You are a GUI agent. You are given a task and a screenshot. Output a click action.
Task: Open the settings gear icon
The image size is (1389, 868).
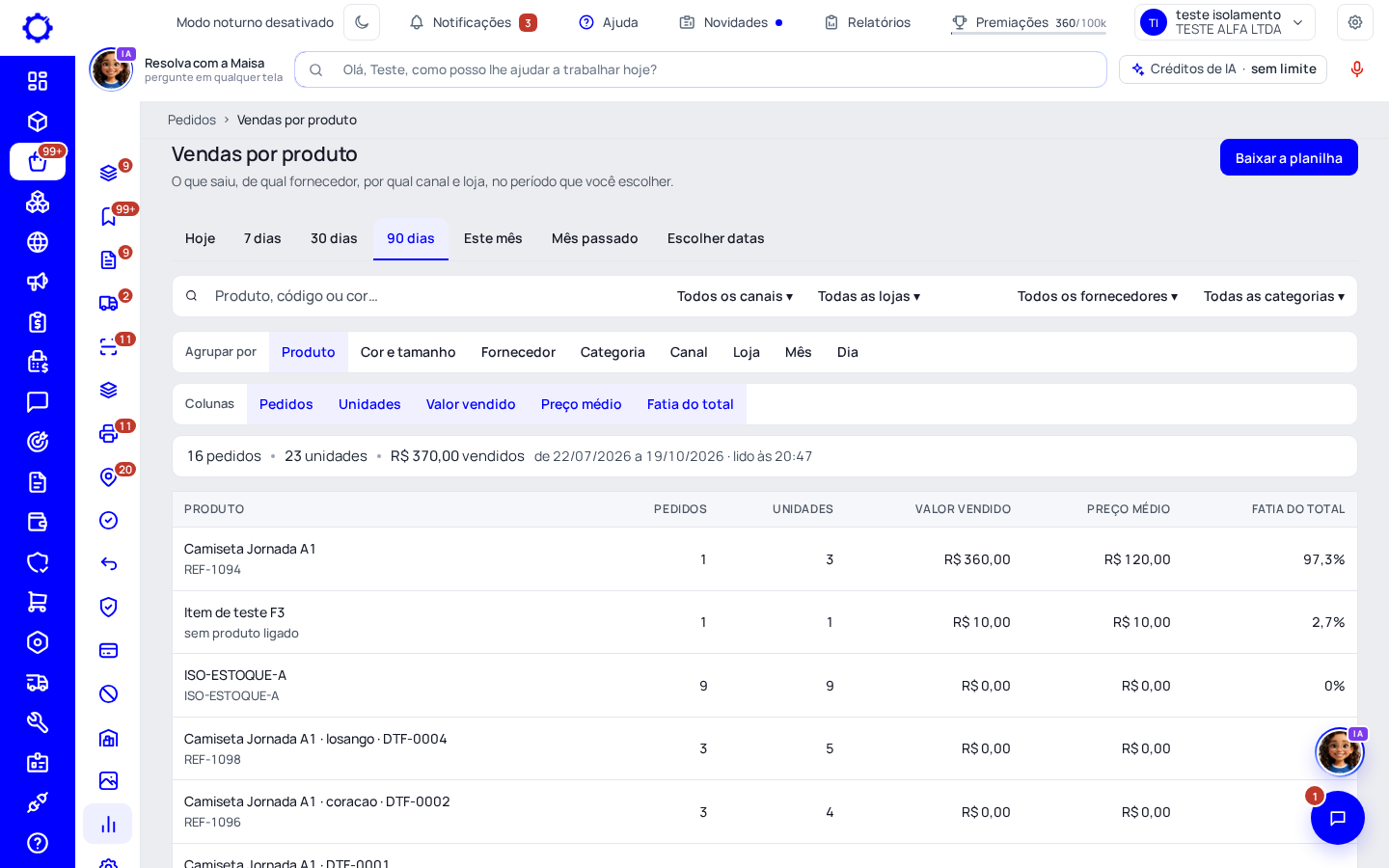pos(1355,22)
